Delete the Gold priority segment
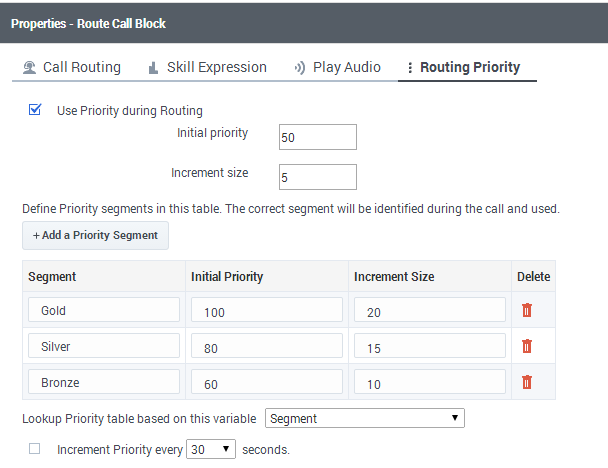This screenshot has height=468, width=608. tap(527, 310)
